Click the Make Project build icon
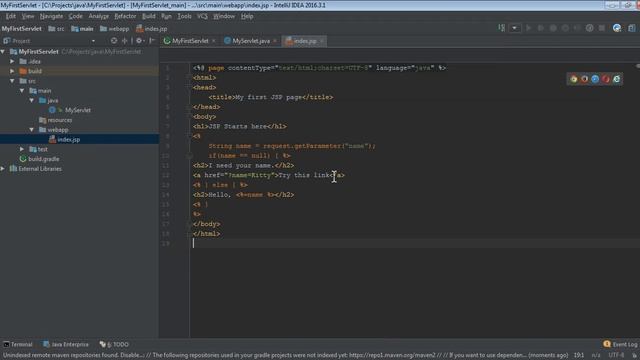Viewport: 640px width, 360px height. (502, 28)
